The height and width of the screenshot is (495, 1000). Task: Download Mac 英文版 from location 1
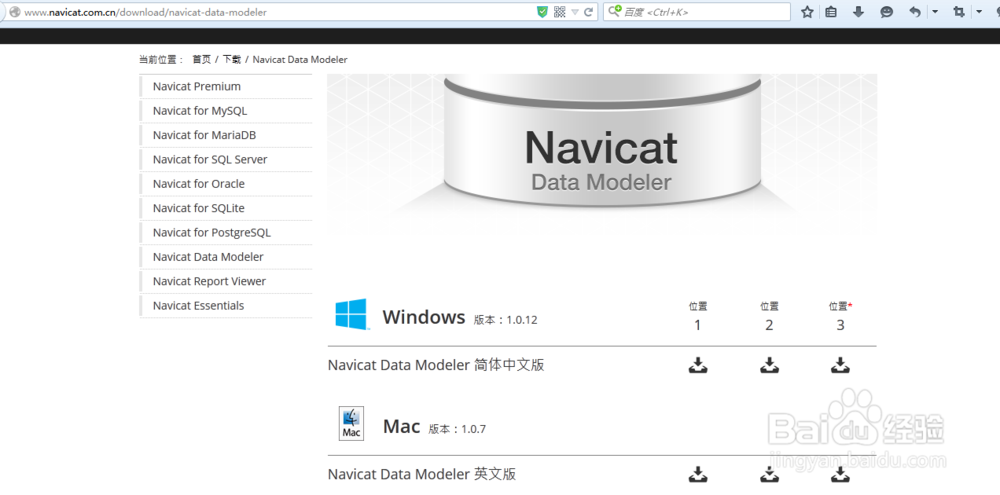tap(698, 474)
